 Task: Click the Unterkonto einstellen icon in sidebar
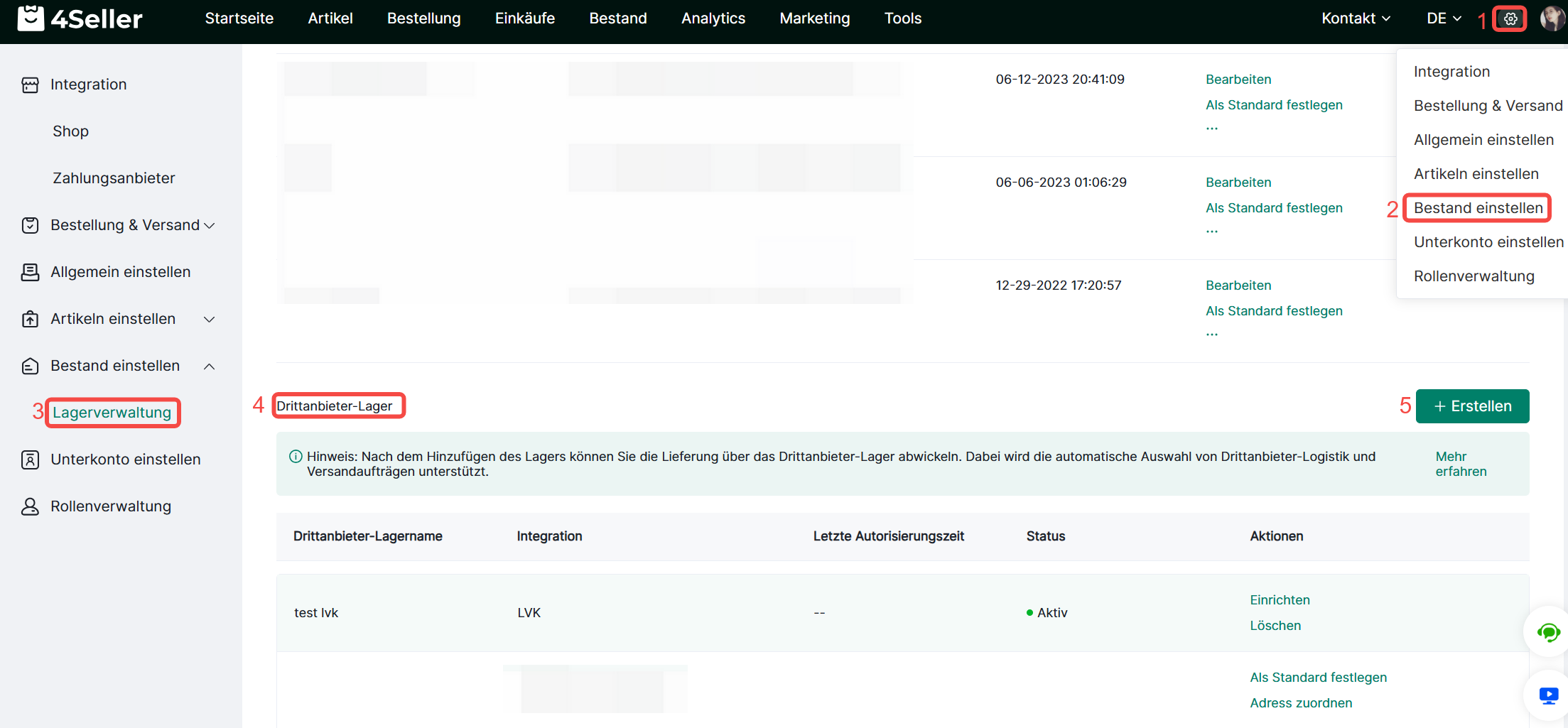pyautogui.click(x=30, y=460)
